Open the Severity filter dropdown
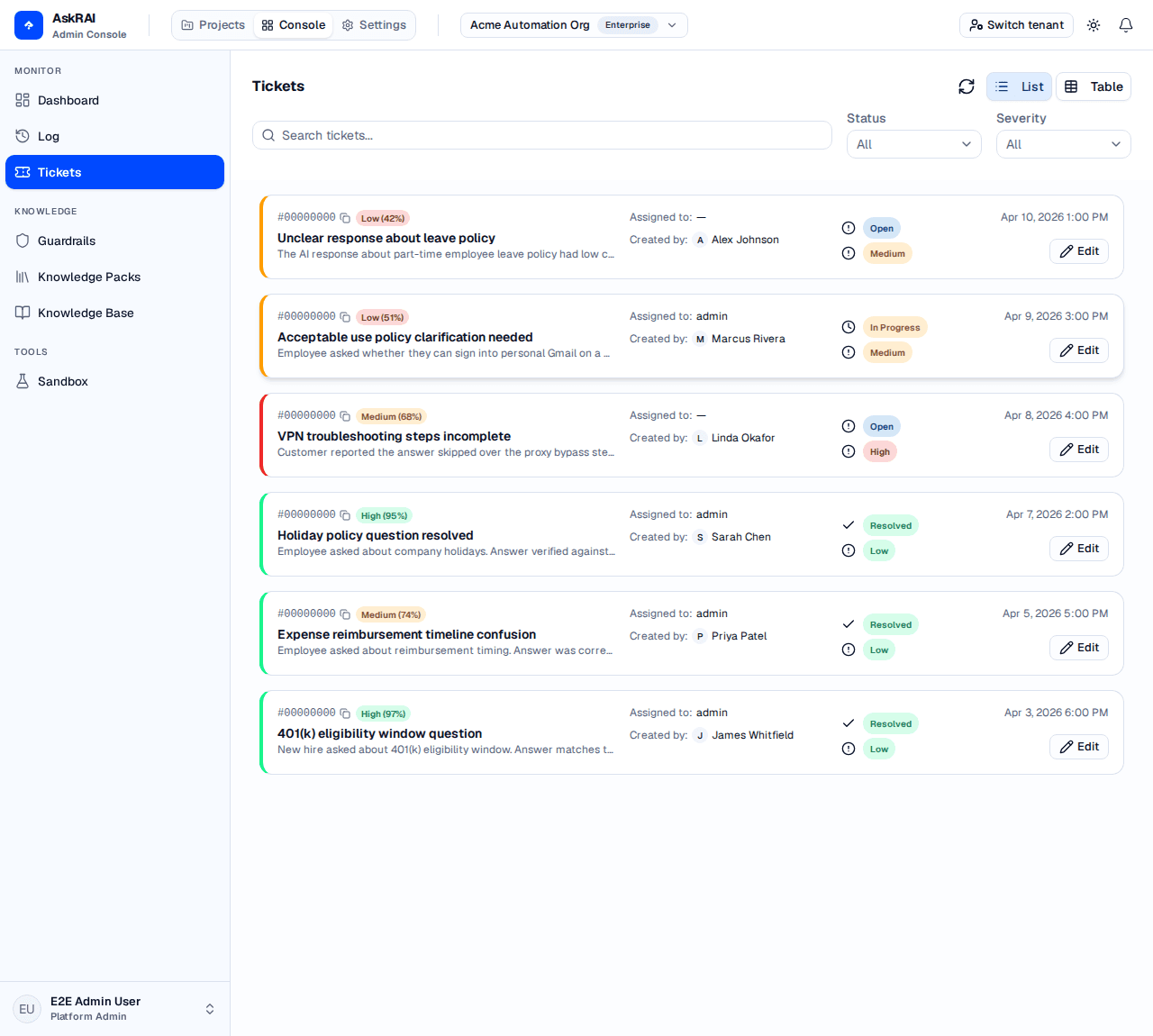Image resolution: width=1153 pixels, height=1036 pixels. (1064, 144)
